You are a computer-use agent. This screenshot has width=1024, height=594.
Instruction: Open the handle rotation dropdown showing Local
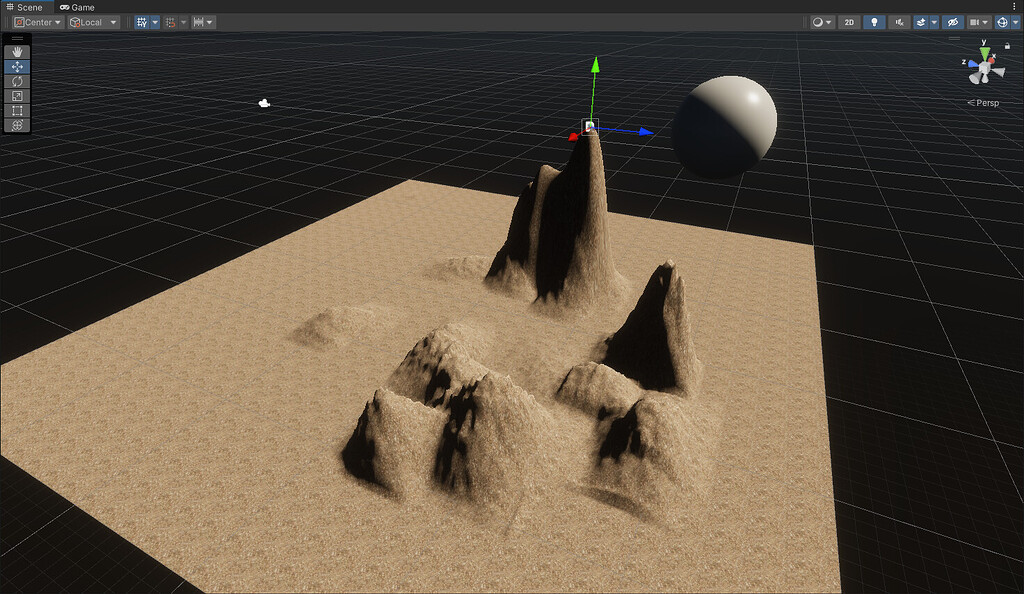coord(92,21)
